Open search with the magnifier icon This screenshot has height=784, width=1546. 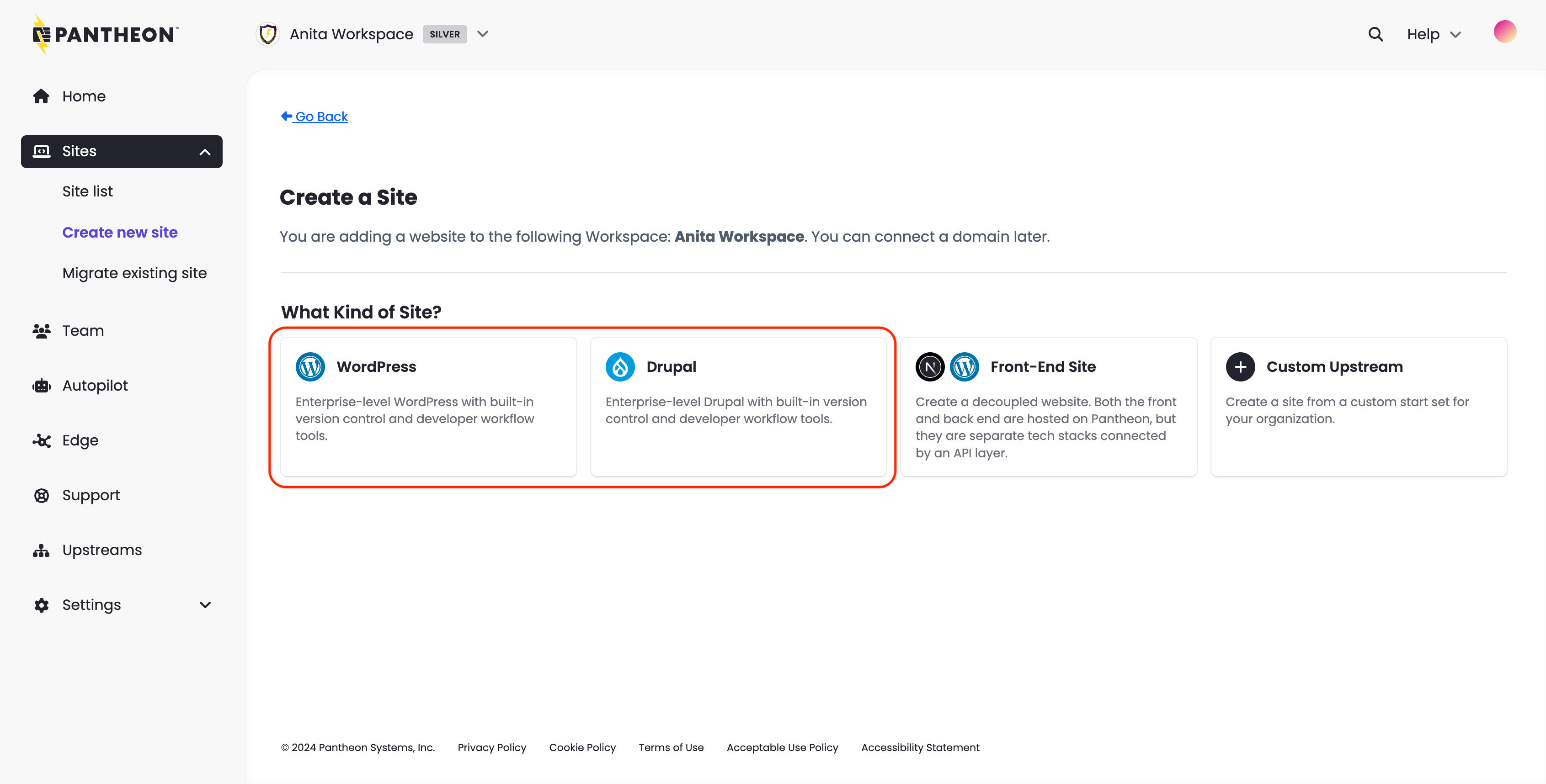(1375, 34)
